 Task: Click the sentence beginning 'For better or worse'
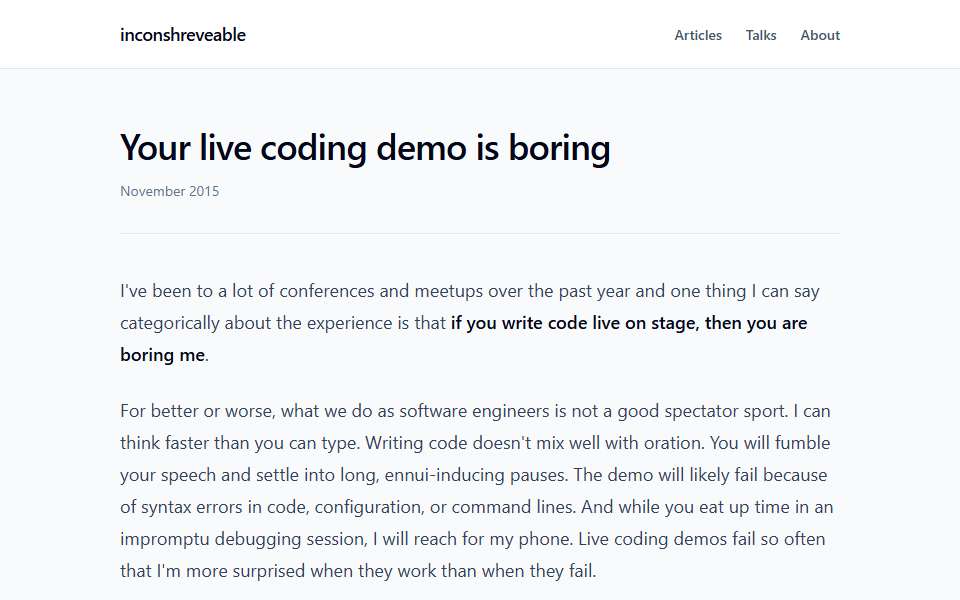click(454, 411)
